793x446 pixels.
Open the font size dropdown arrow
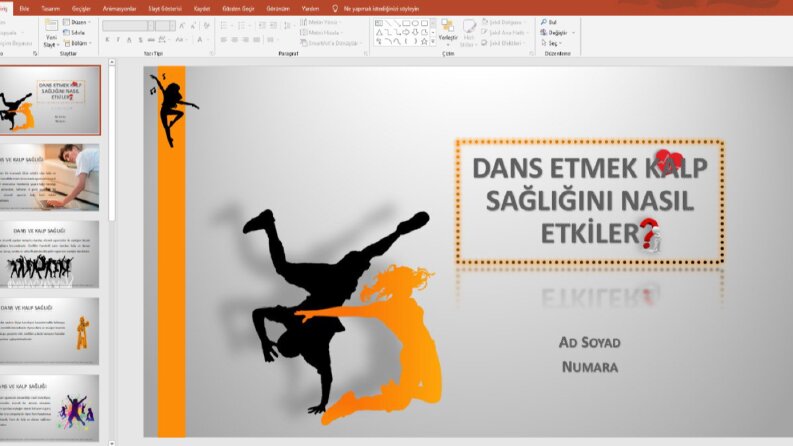(172, 26)
